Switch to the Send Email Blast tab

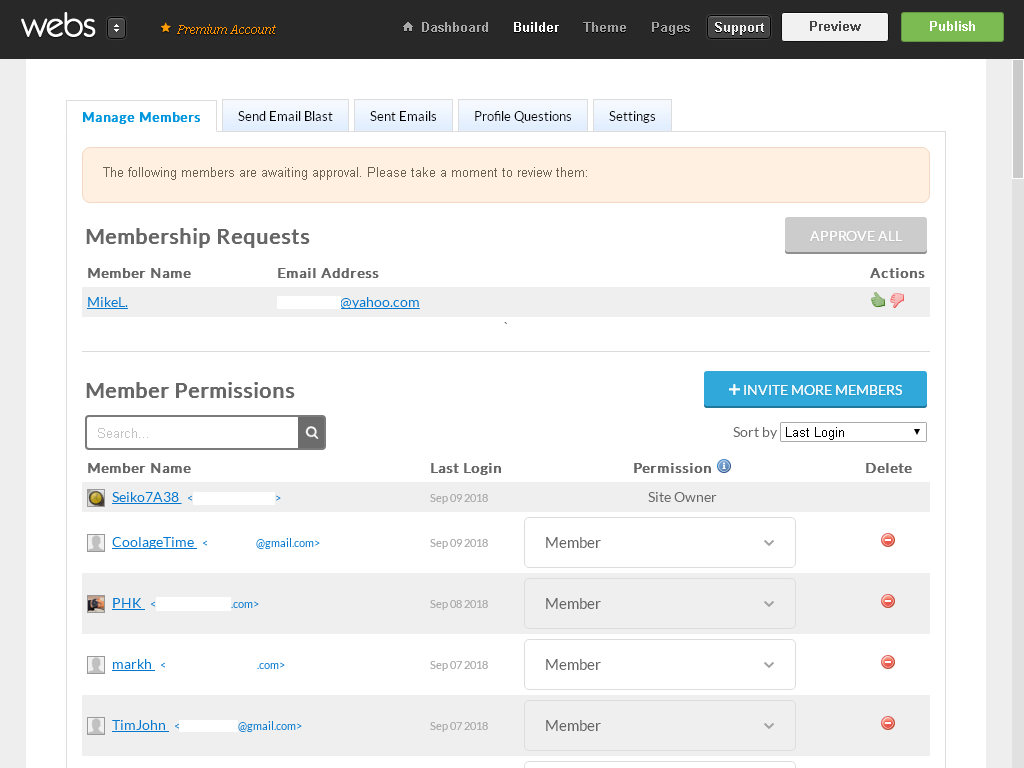(x=285, y=116)
